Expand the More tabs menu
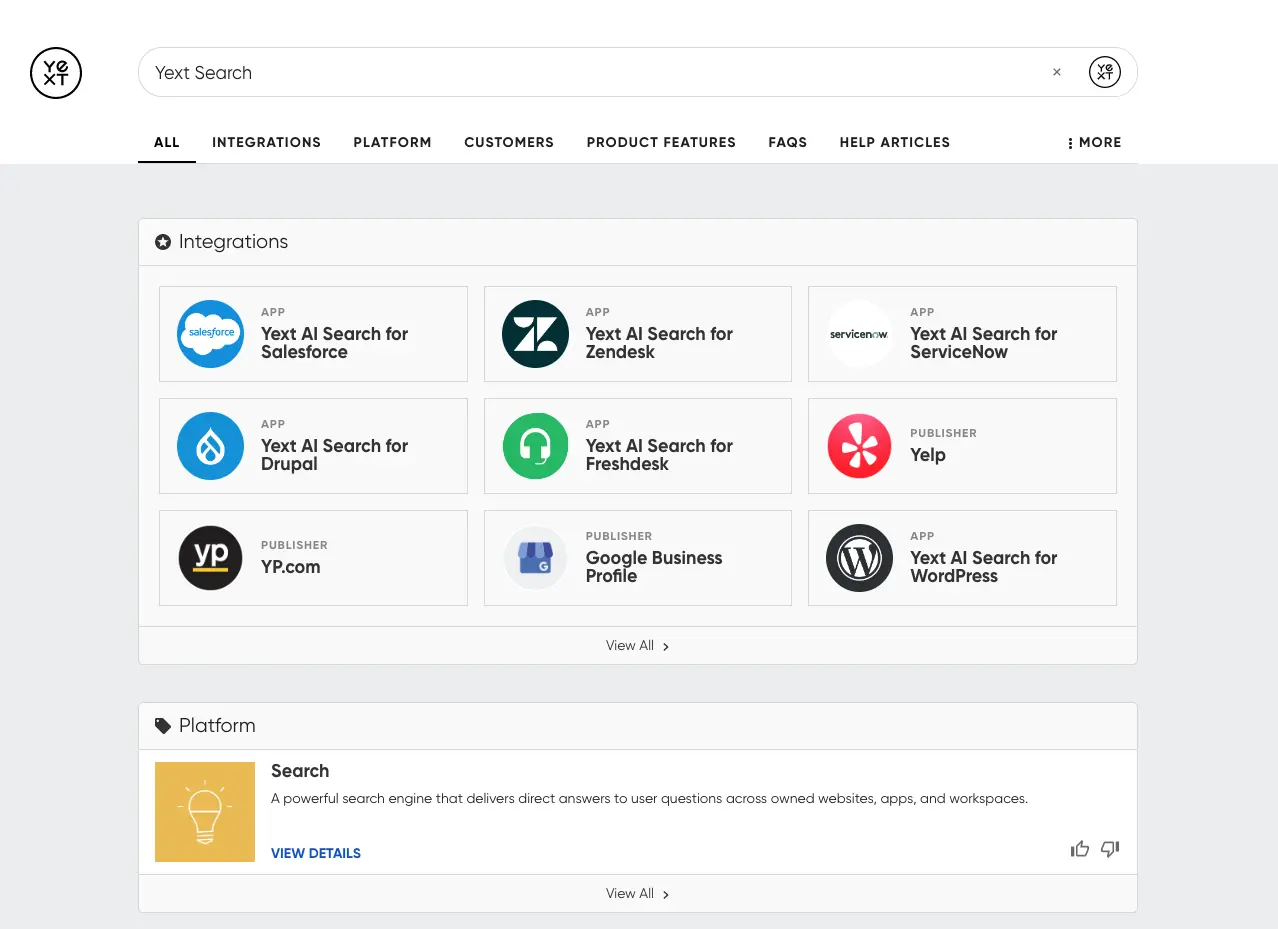1278x929 pixels. [1094, 142]
